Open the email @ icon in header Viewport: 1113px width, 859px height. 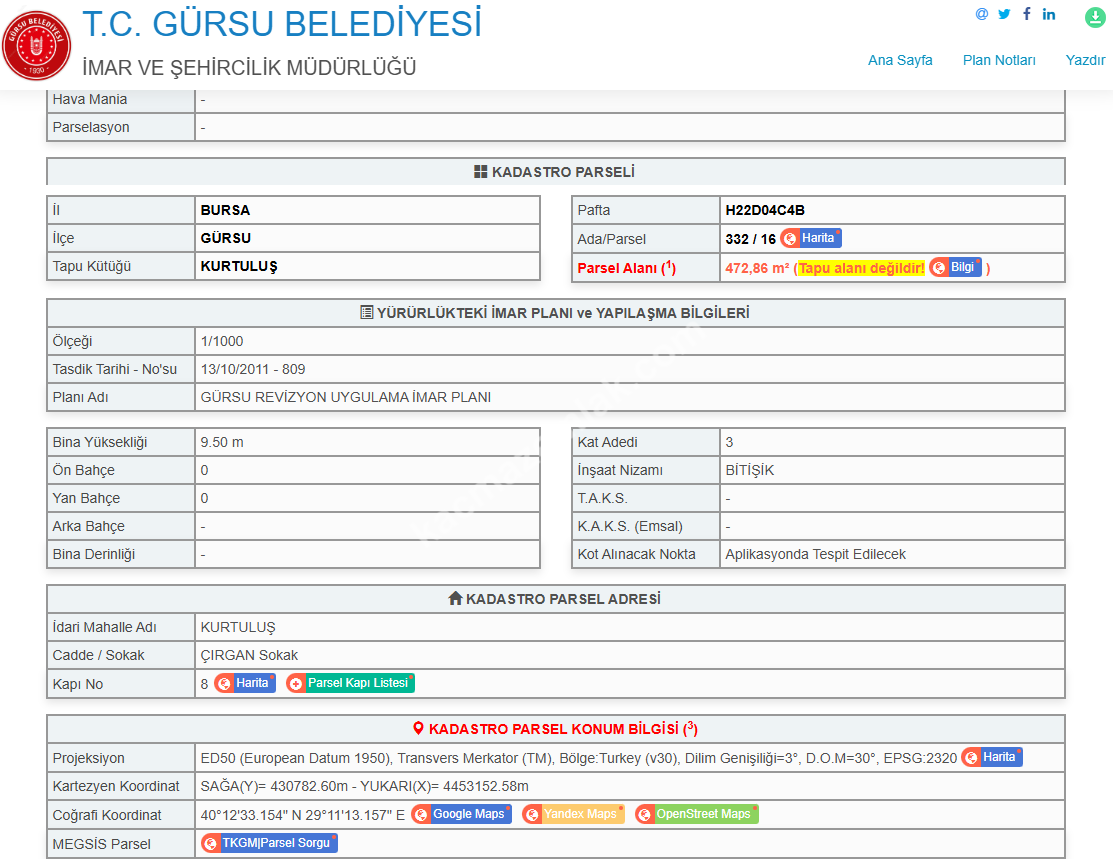[x=981, y=14]
